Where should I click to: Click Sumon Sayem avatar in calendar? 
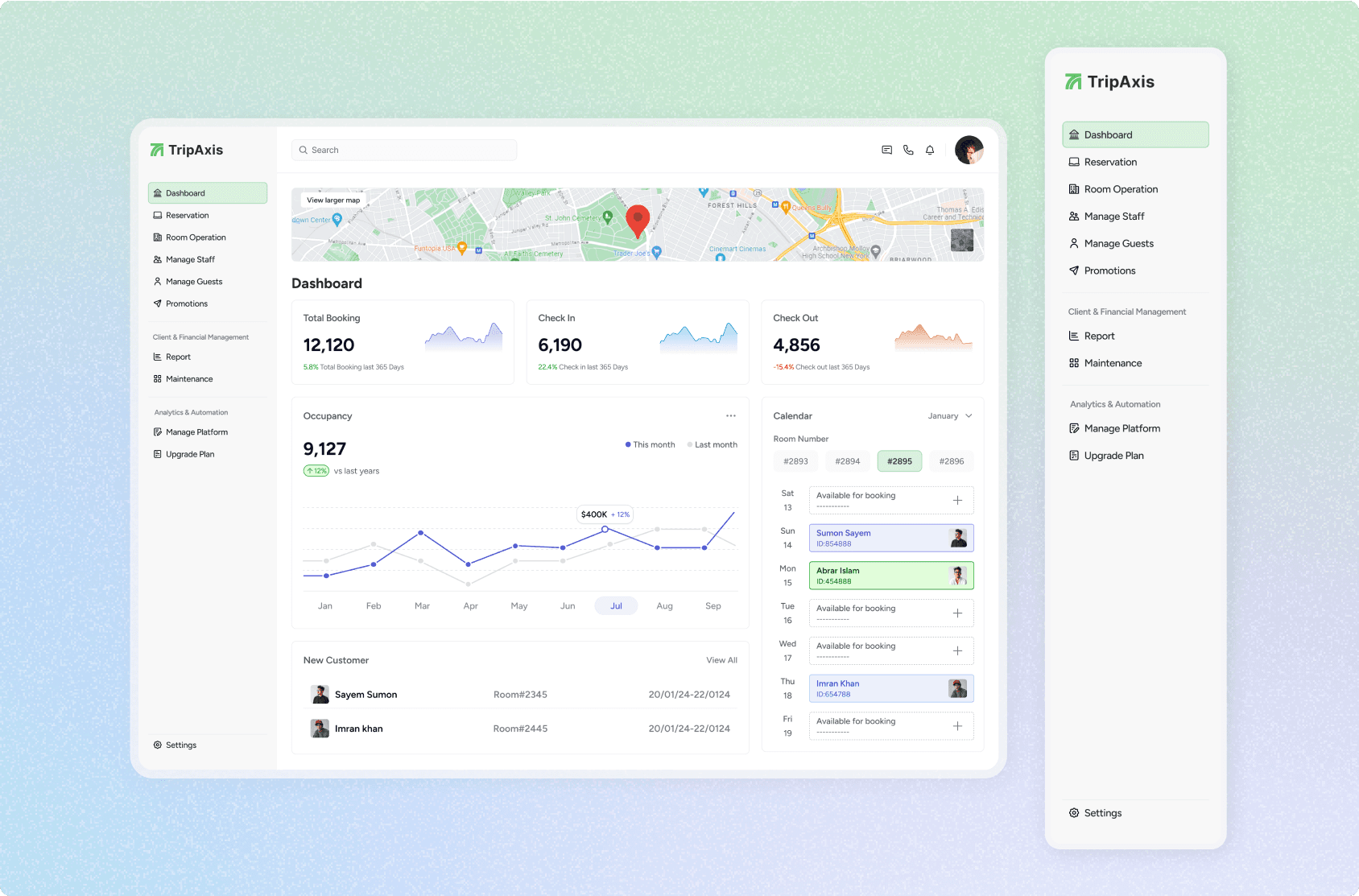coord(958,539)
